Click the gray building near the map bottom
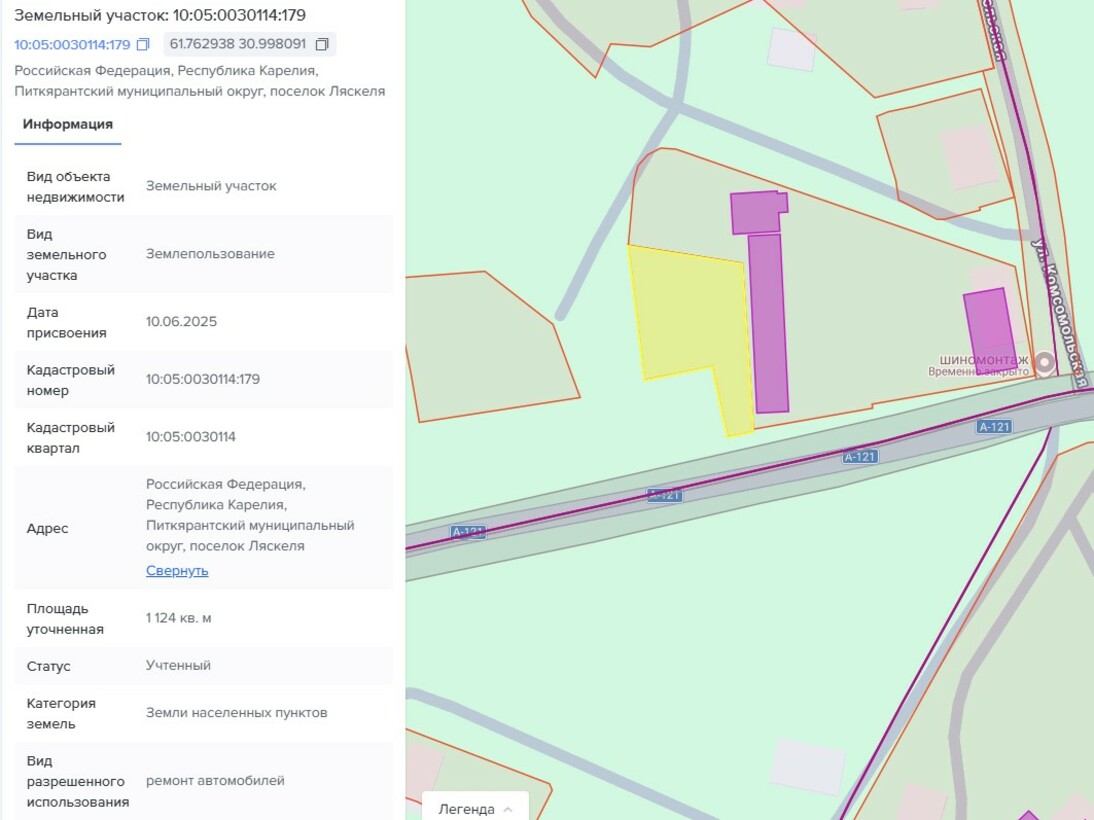Image resolution: width=1094 pixels, height=820 pixels. [807, 767]
